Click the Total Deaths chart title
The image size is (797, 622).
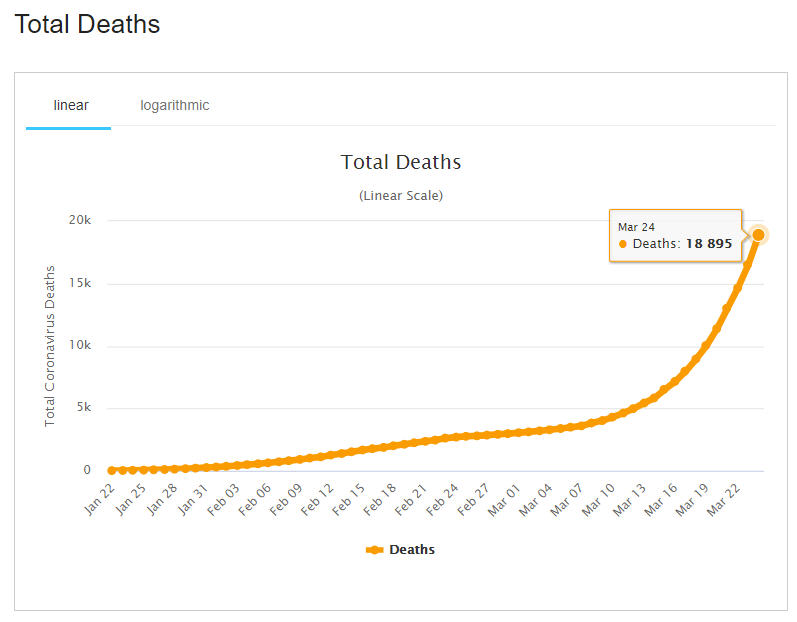click(400, 162)
